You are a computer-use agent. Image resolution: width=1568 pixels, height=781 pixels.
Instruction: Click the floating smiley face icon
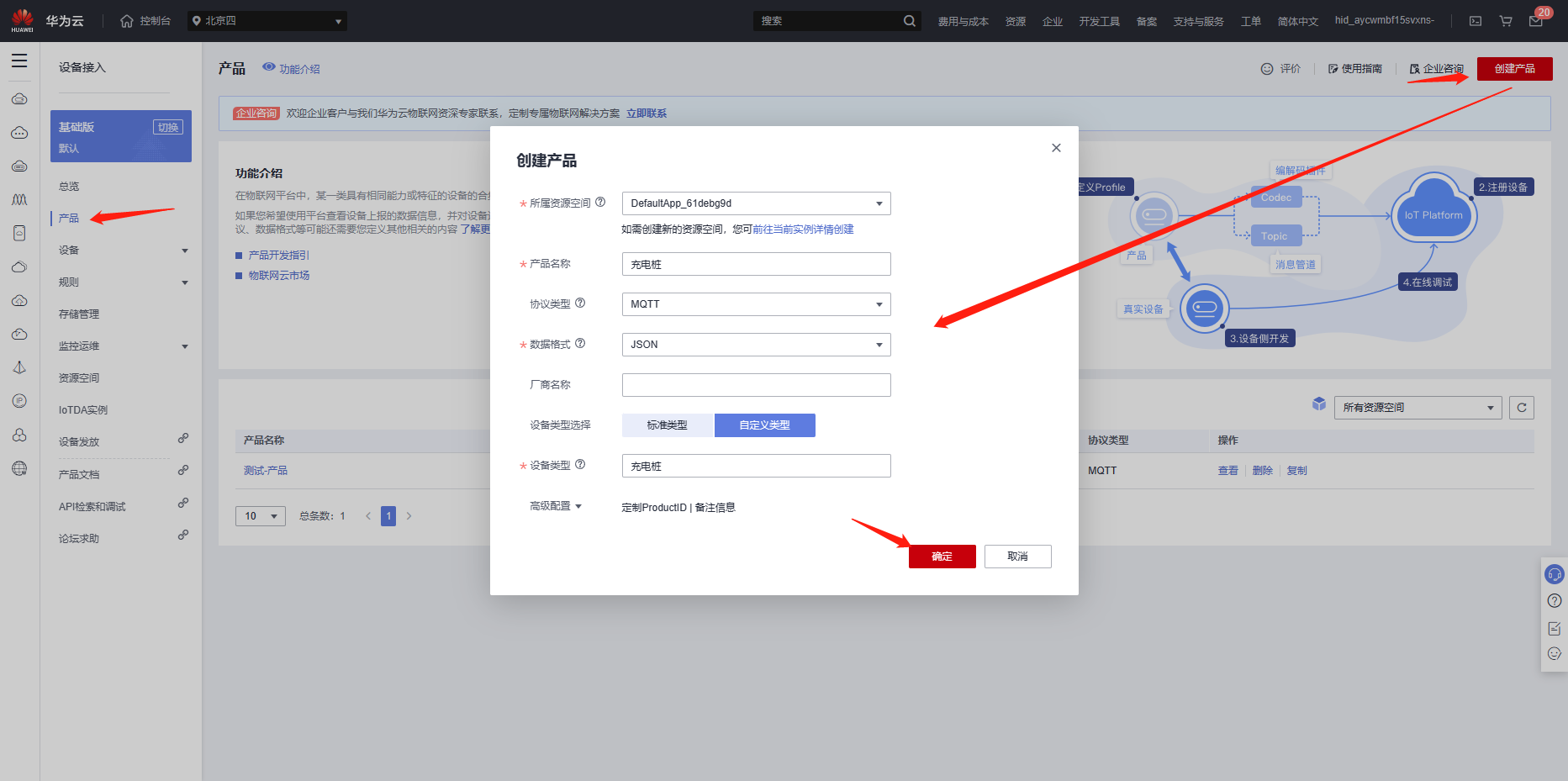pos(1555,654)
